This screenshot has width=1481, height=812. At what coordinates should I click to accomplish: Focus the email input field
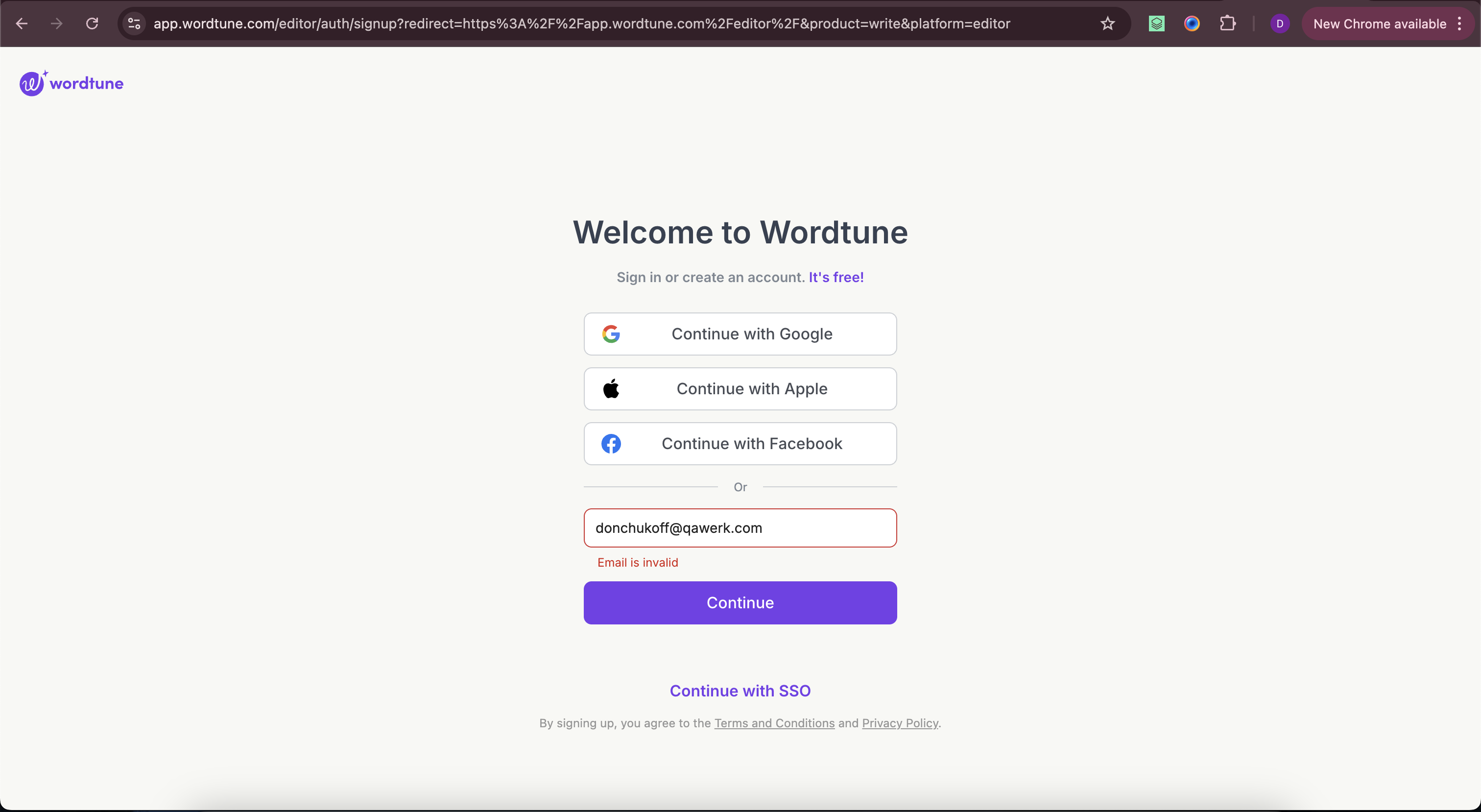coord(740,528)
